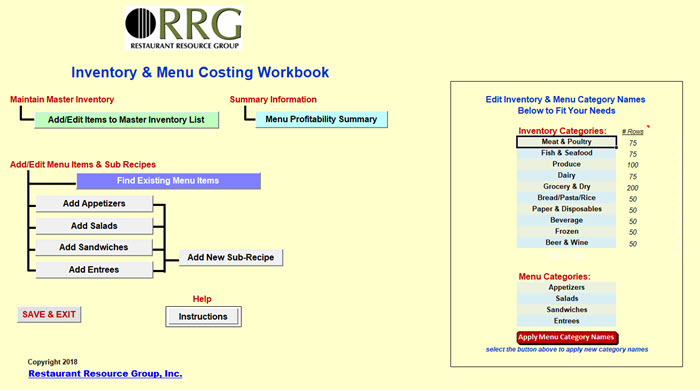This screenshot has height=391, width=700.
Task: Click row count 100 beside Produce
Action: pos(633,165)
